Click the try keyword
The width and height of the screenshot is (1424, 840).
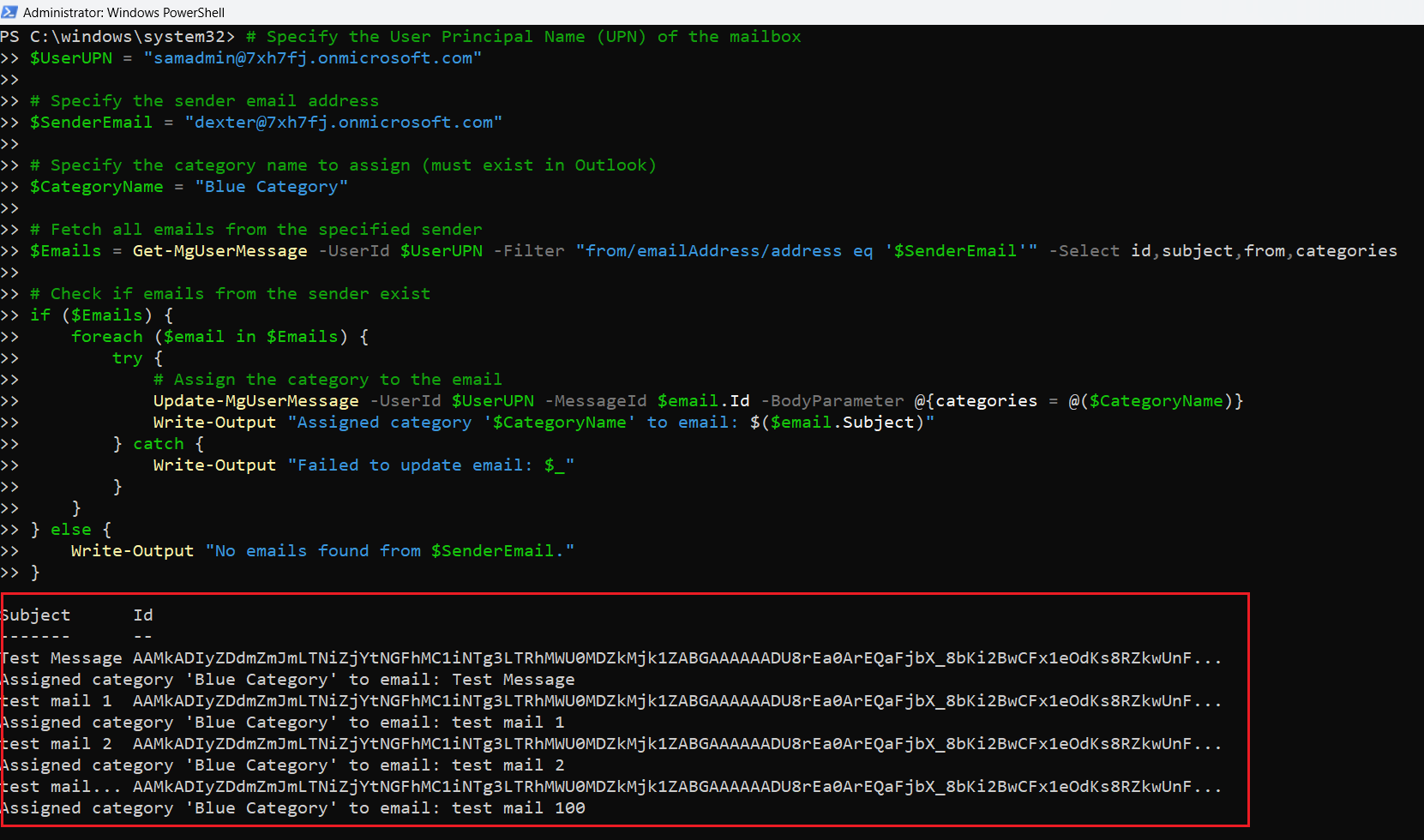pyautogui.click(x=127, y=358)
